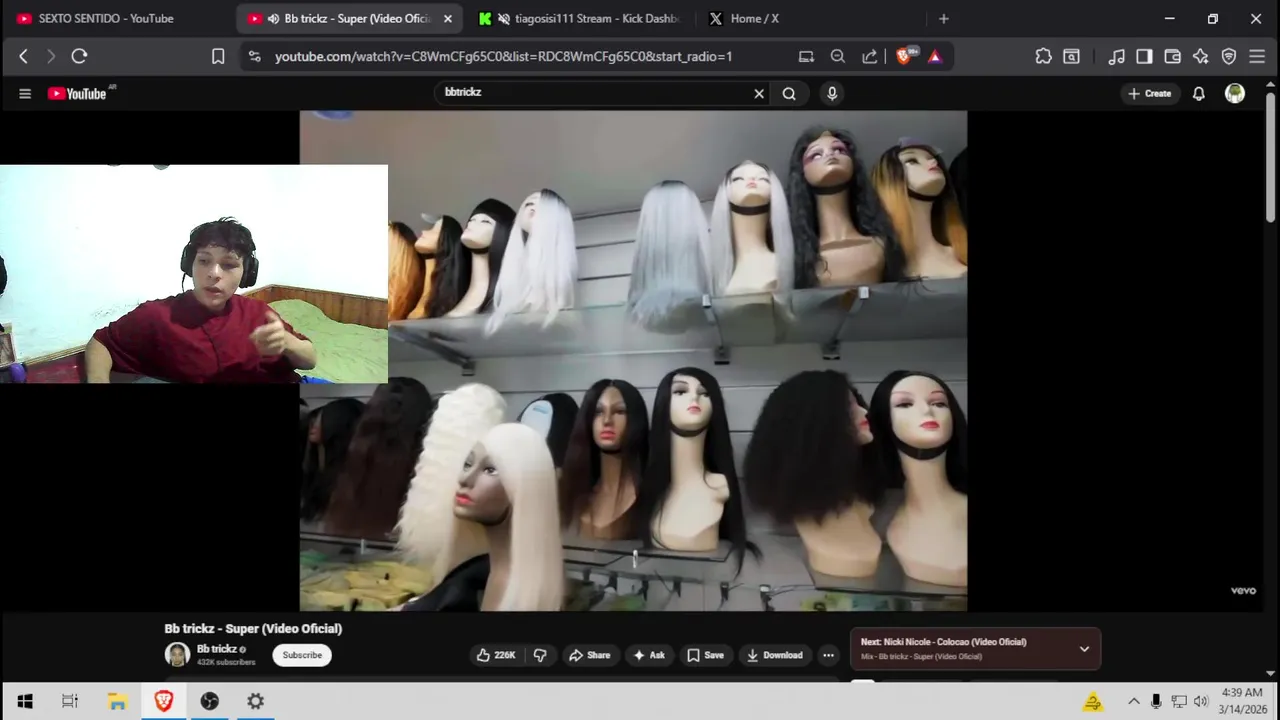Download the video

point(775,655)
